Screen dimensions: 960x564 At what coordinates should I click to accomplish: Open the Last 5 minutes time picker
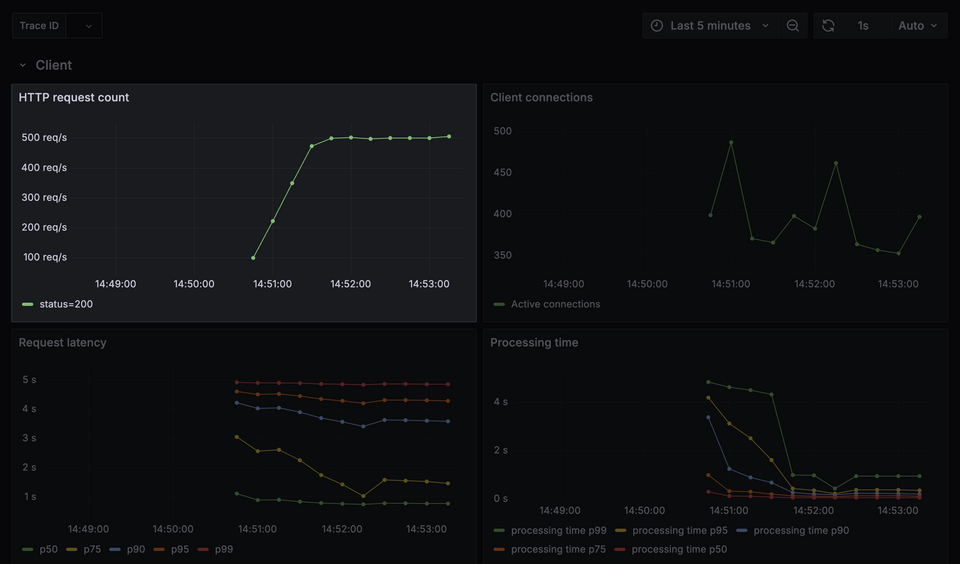(x=710, y=26)
